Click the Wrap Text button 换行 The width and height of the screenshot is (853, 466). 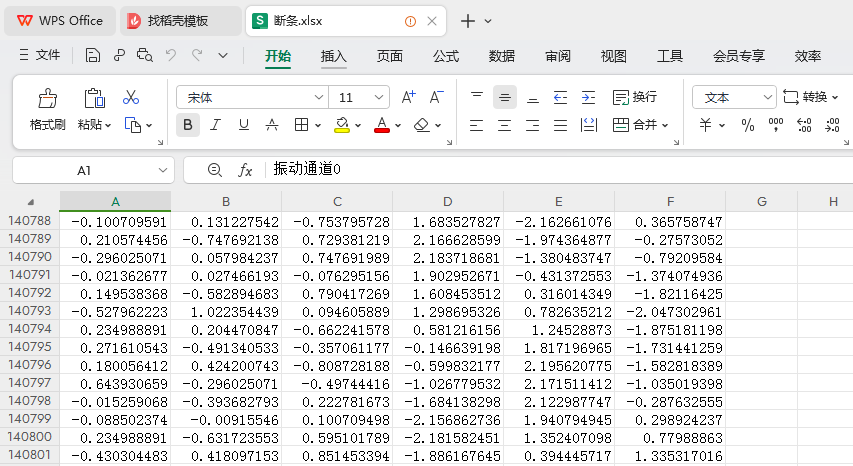coord(635,97)
